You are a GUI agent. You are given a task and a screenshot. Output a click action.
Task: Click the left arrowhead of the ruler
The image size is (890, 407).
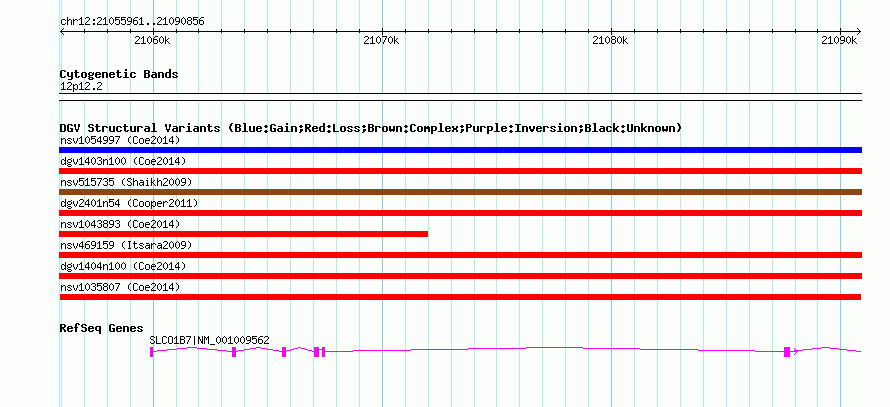(62, 31)
